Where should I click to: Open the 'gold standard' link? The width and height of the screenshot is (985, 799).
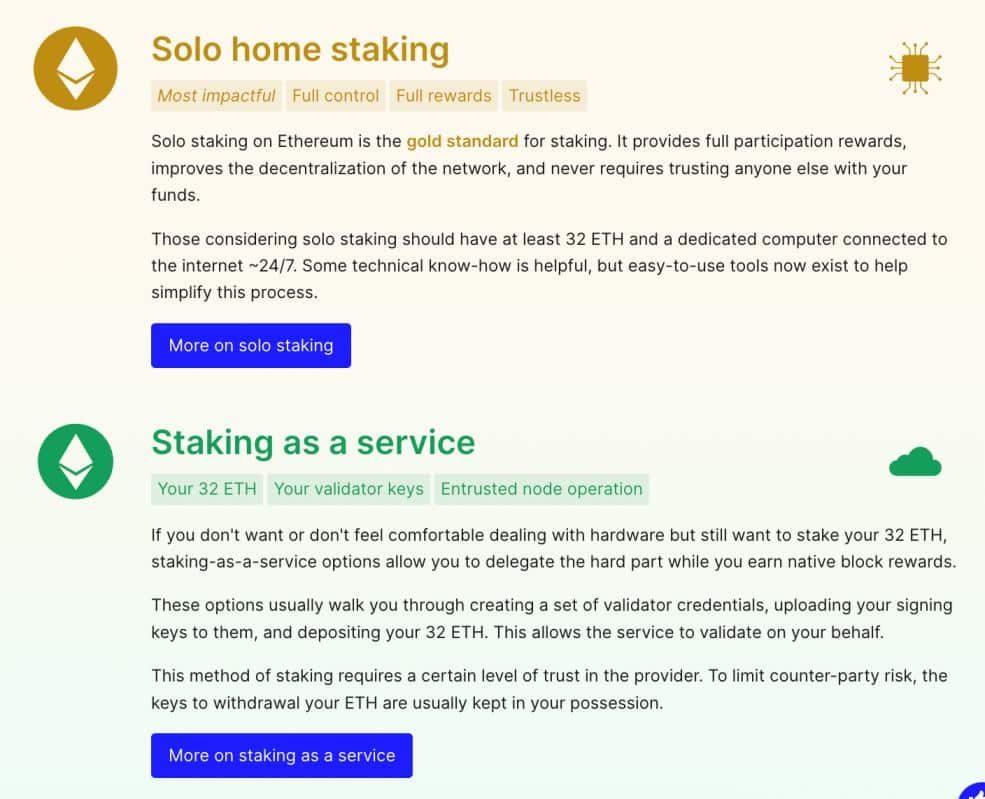click(x=462, y=141)
